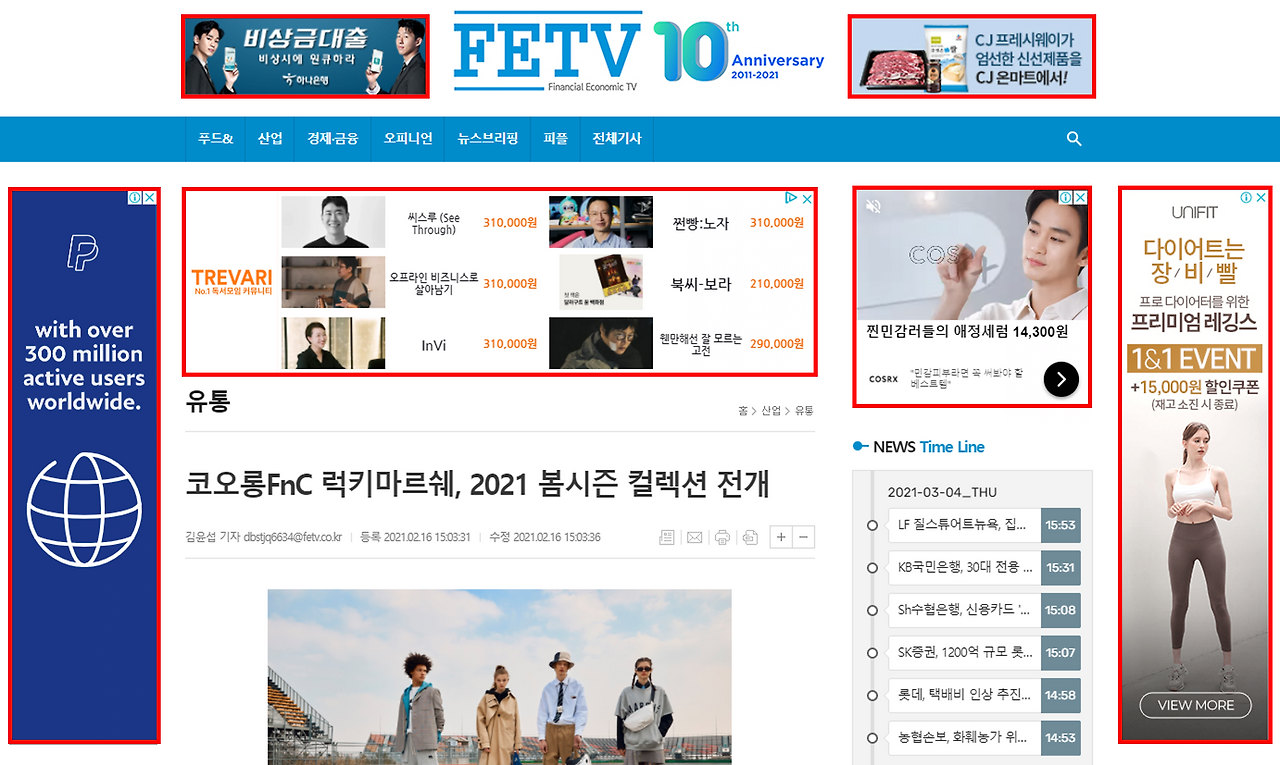The height and width of the screenshot is (765, 1280).
Task: Close the TREVARI banner ad
Action: point(806,199)
